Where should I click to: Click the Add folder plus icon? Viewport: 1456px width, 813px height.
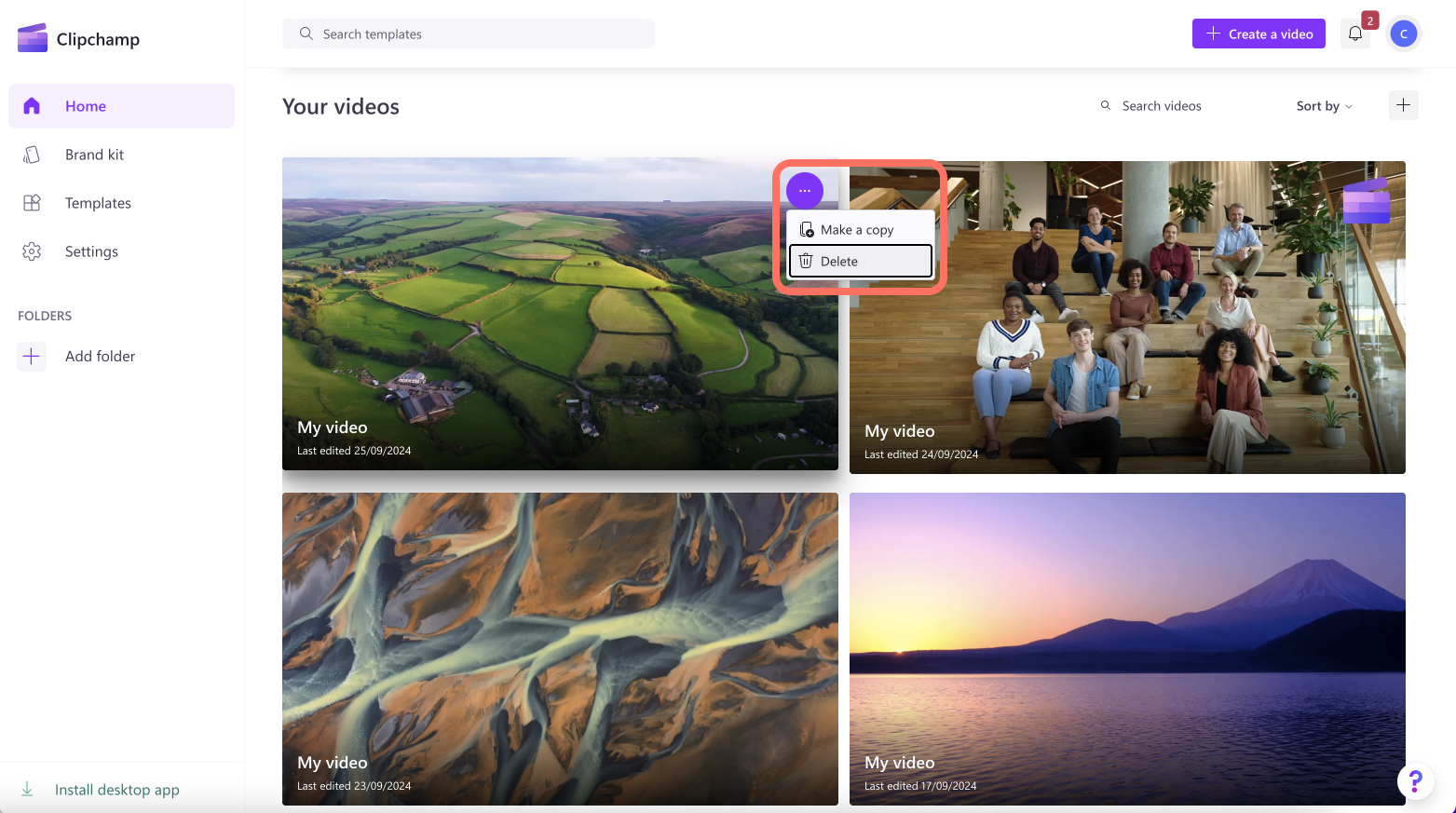point(32,356)
